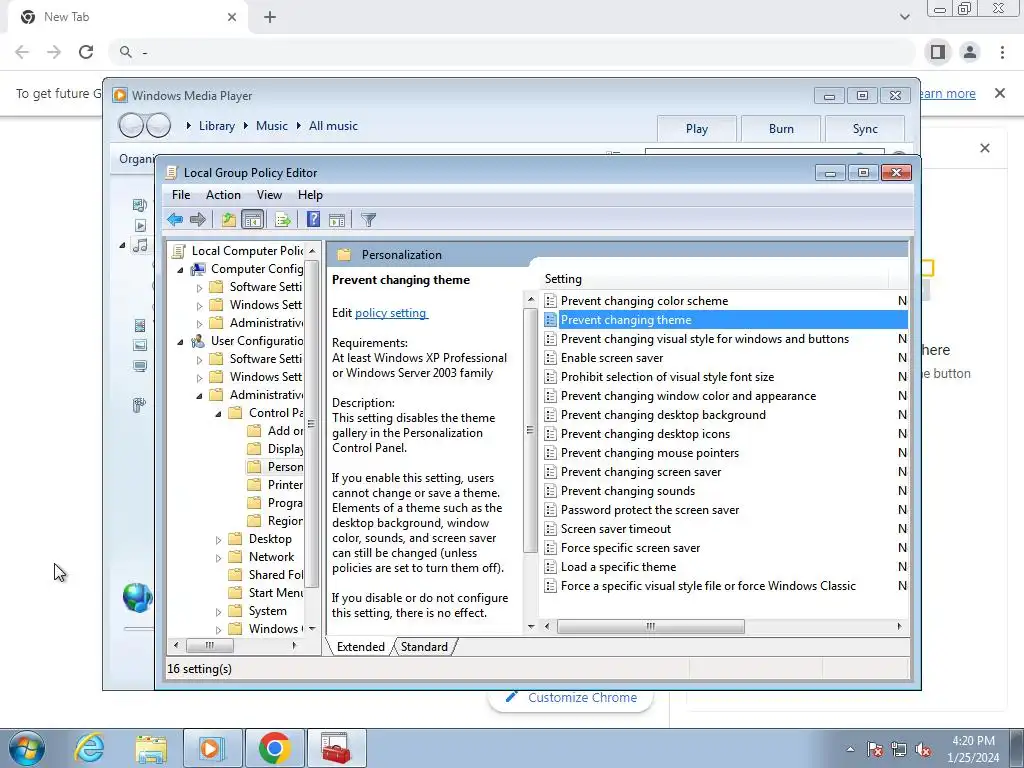1024x768 pixels.
Task: Open Windows Explorer from the taskbar
Action: tap(151, 748)
